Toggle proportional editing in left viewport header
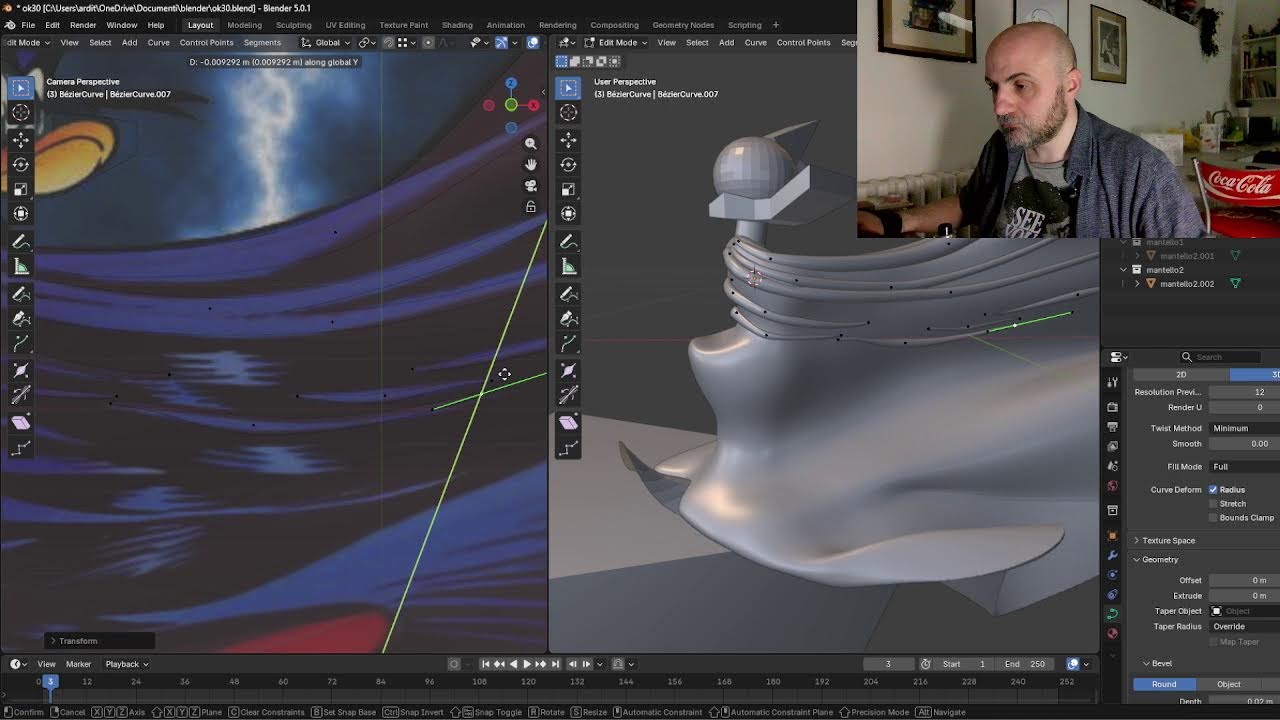This screenshot has height=720, width=1280. tap(428, 42)
